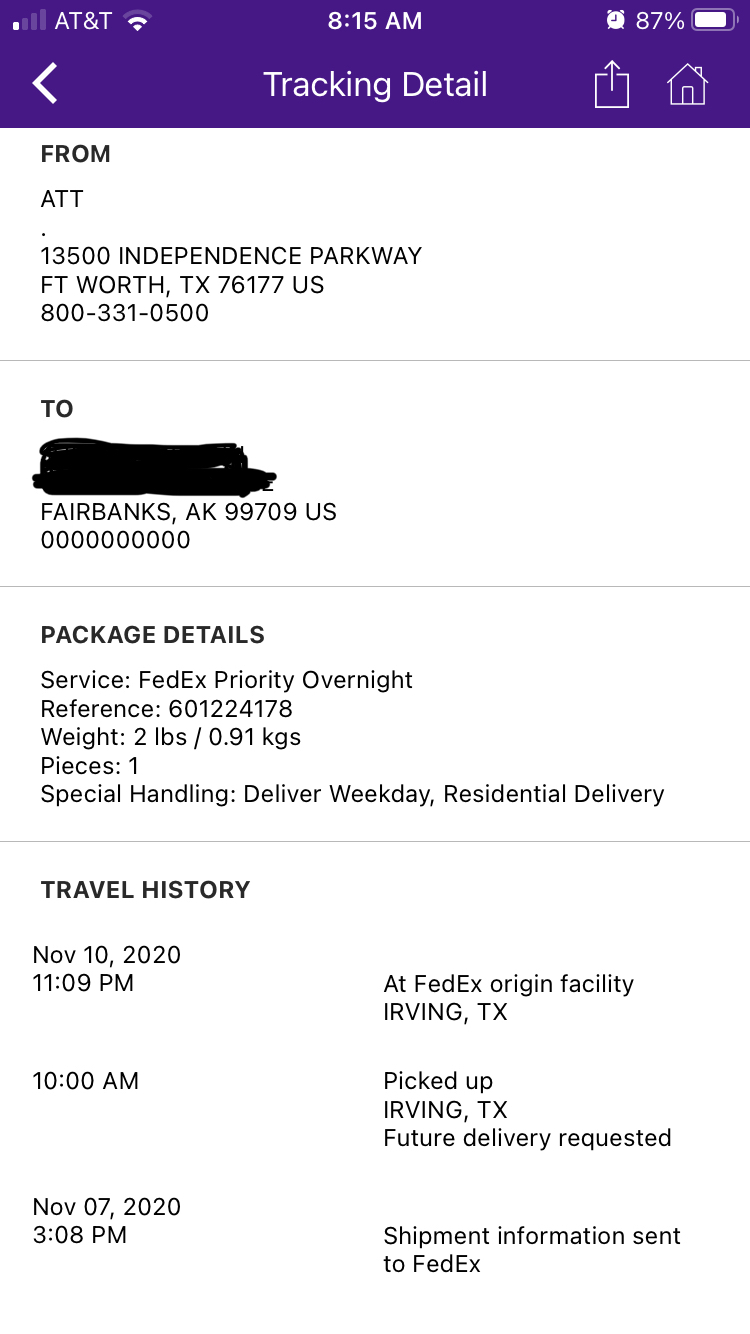Tap the FROM section heading
This screenshot has width=750, height=1334.
point(75,154)
